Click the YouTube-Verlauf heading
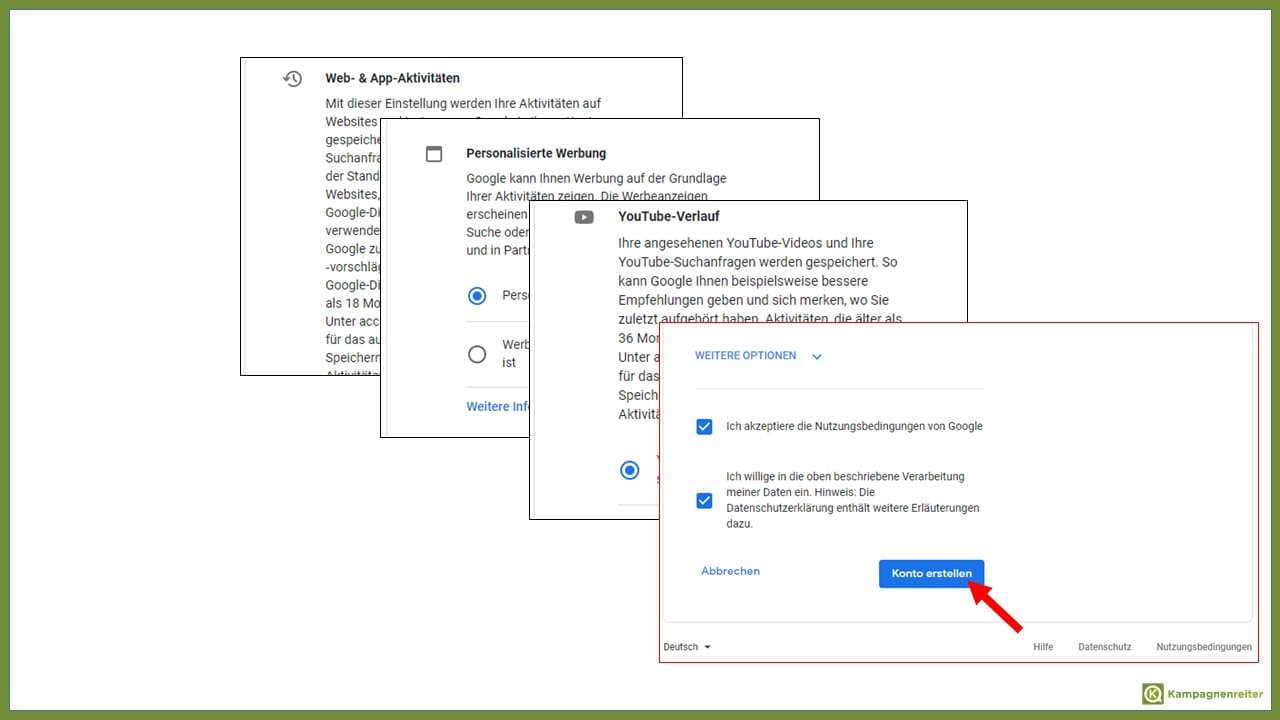Screen dimensions: 1280x720 coord(669,216)
